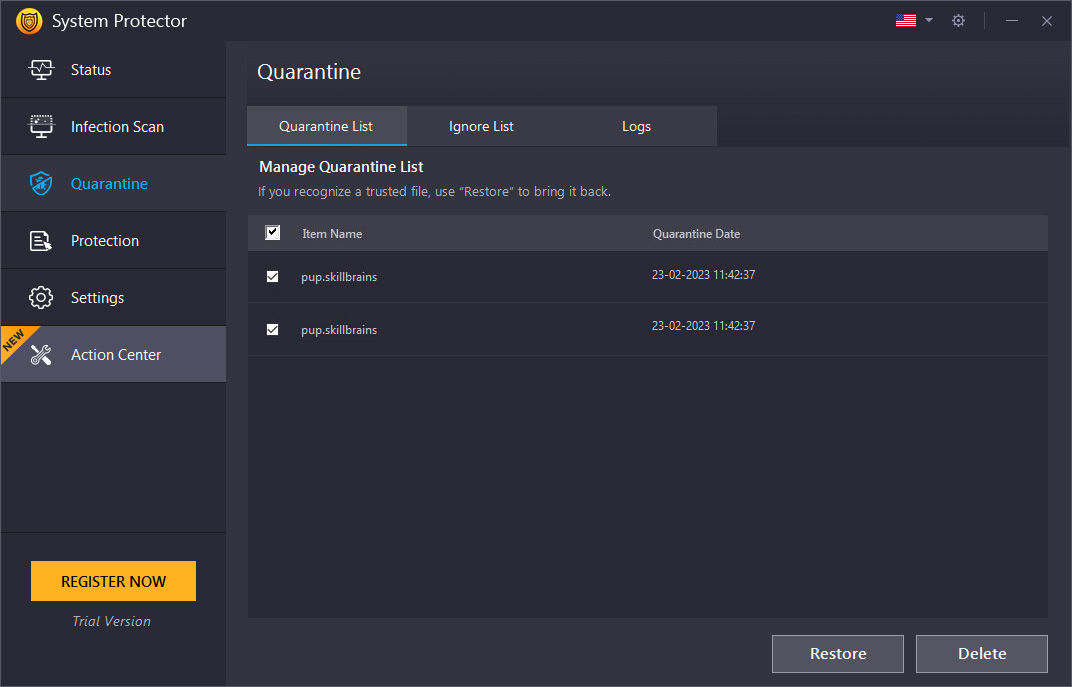Viewport: 1072px width, 687px height.
Task: Select the Infection Scan sidebar icon
Action: [x=41, y=126]
